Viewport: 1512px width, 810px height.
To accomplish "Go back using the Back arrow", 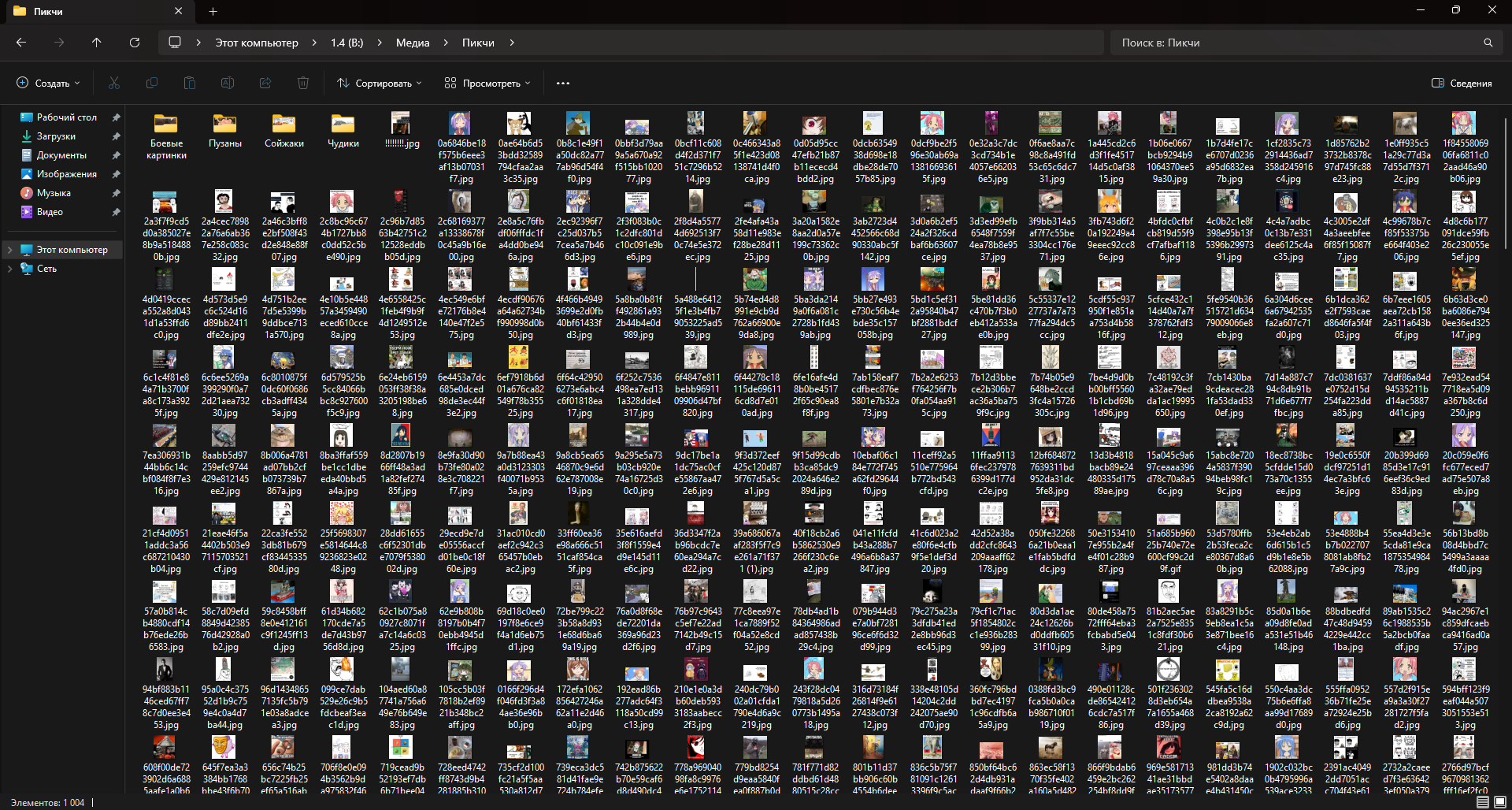I will coord(21,43).
